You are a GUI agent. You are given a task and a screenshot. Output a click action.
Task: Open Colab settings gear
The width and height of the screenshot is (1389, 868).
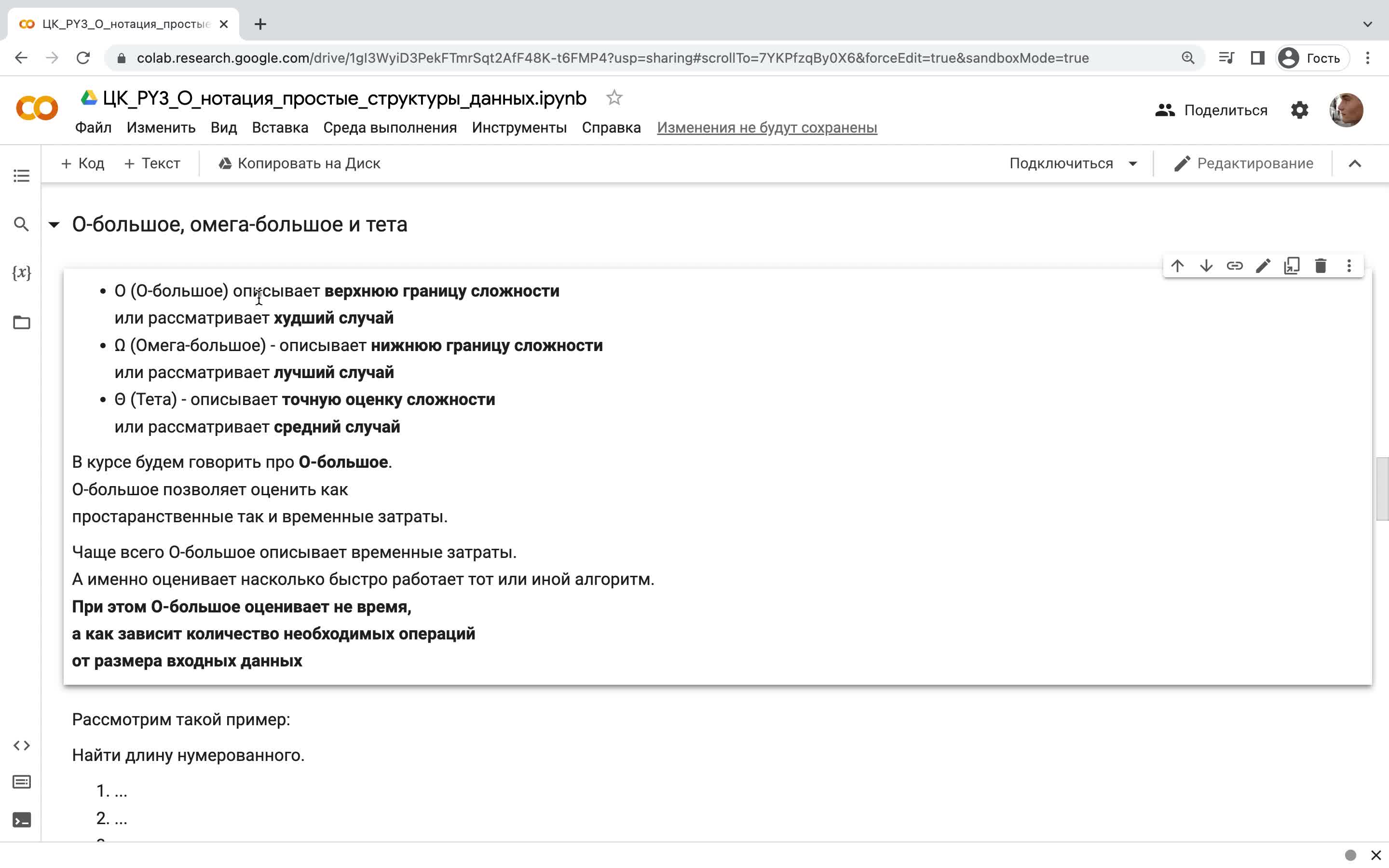1299,109
